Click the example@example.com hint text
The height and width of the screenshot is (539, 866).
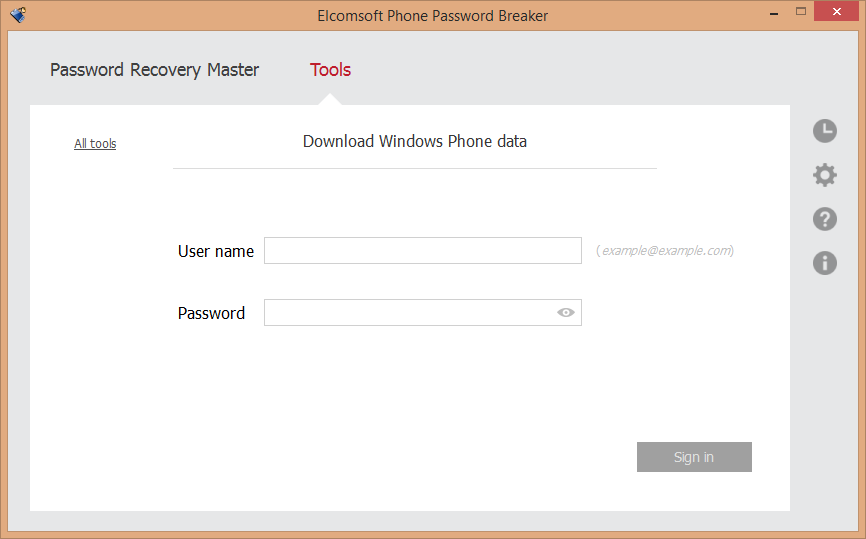click(x=665, y=251)
